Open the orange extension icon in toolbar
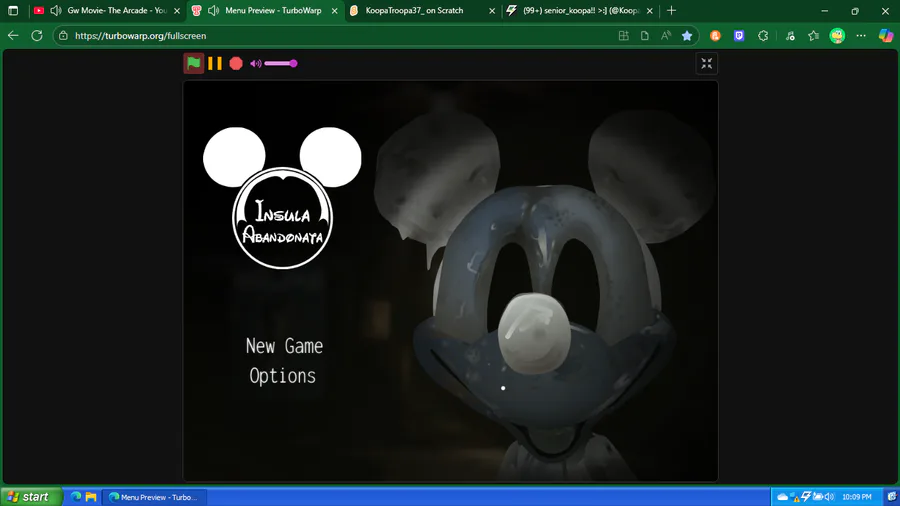900x506 pixels. 715,36
